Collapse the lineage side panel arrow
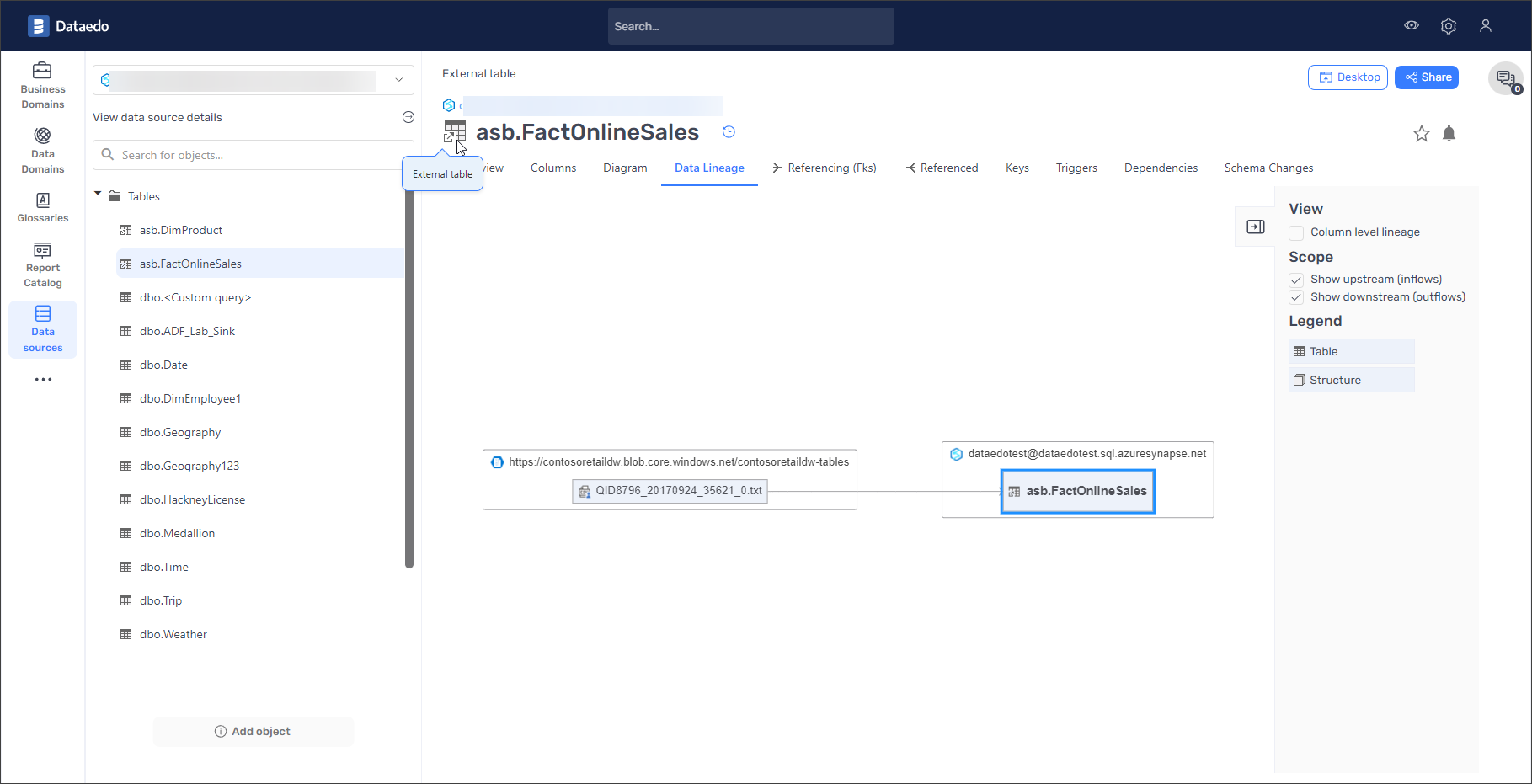This screenshot has width=1532, height=784. (1256, 227)
